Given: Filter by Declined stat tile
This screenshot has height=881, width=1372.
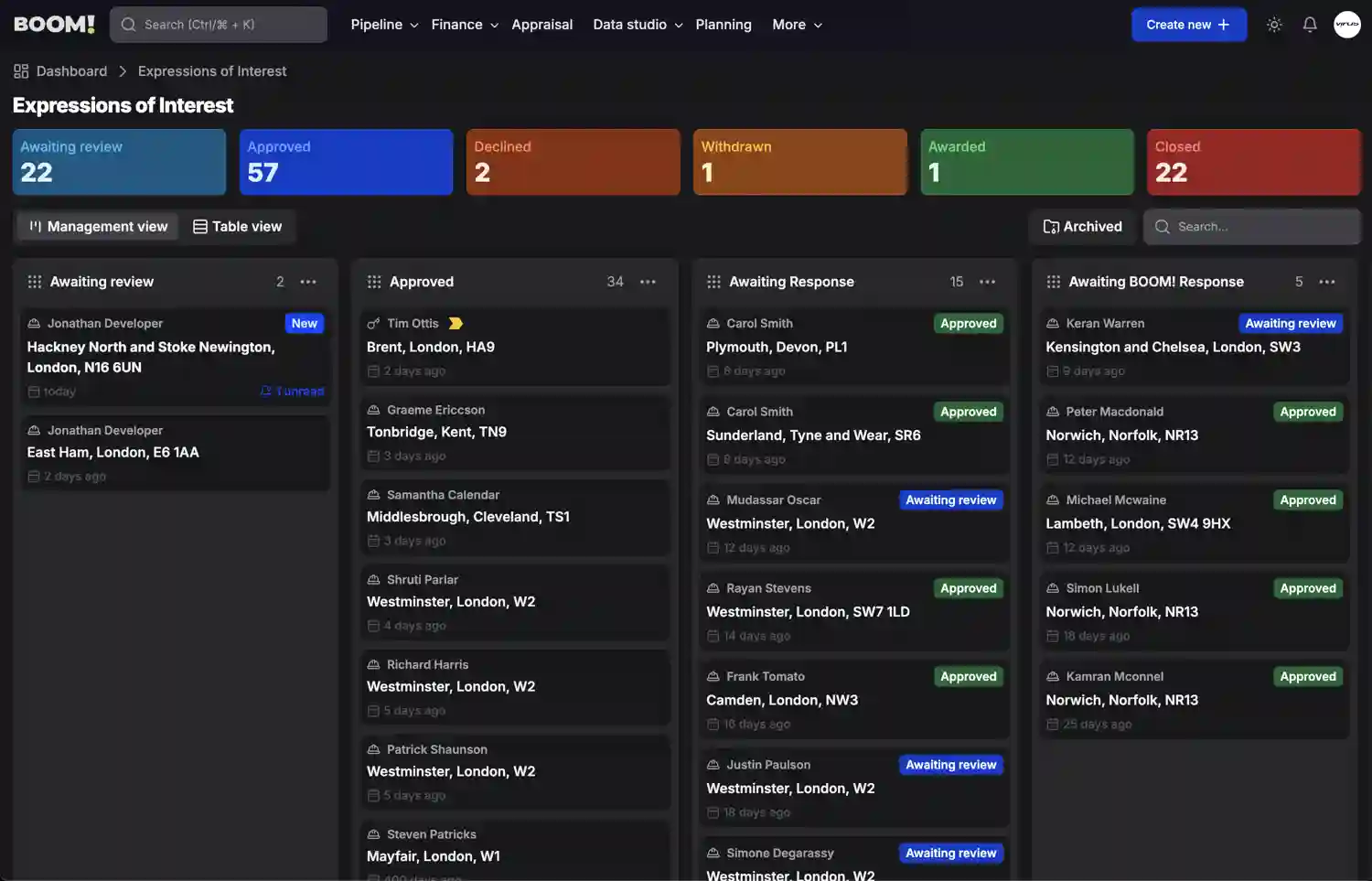Looking at the screenshot, I should pyautogui.click(x=573, y=162).
